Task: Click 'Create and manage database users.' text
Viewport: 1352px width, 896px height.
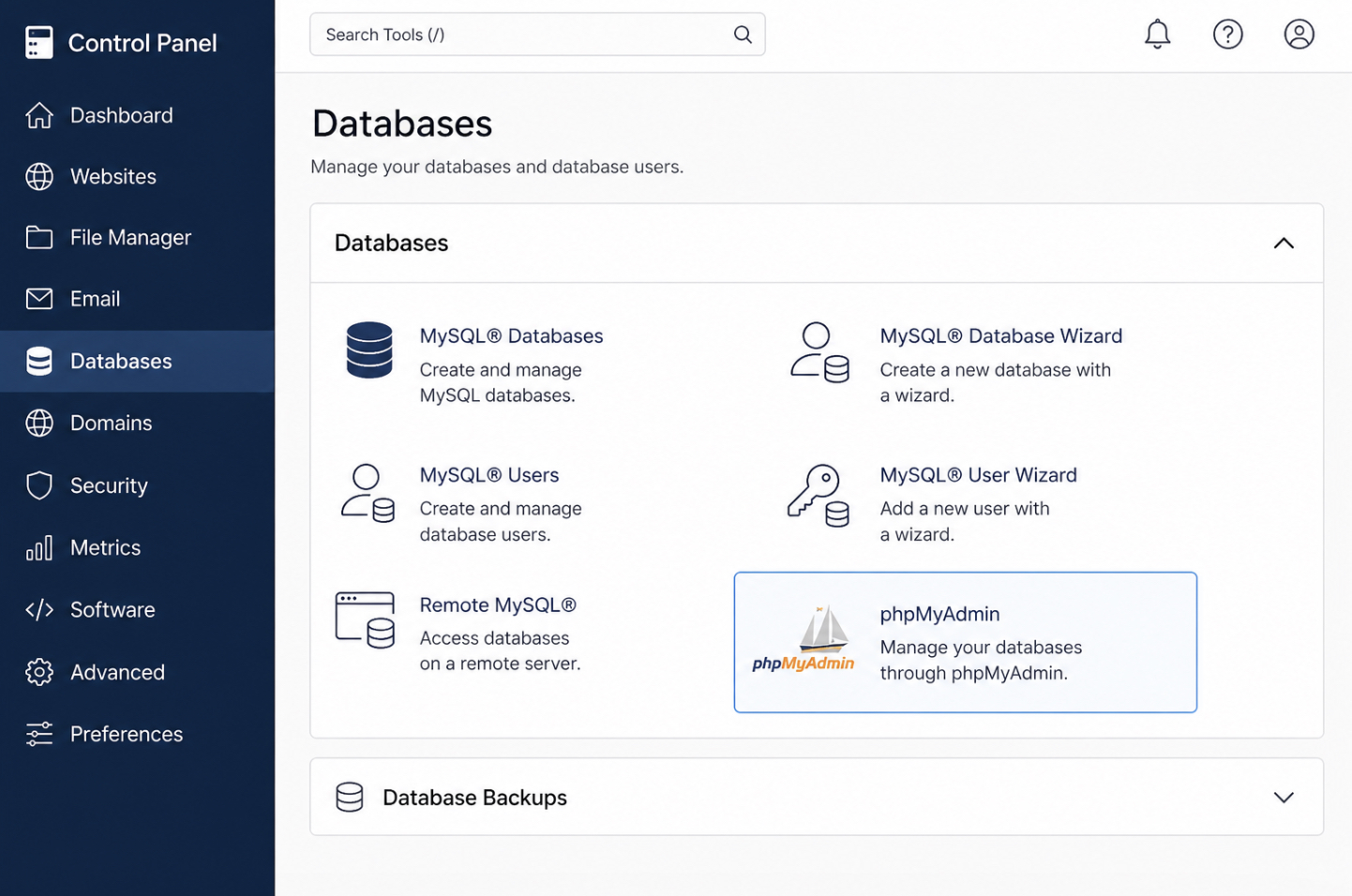Action: [x=501, y=521]
